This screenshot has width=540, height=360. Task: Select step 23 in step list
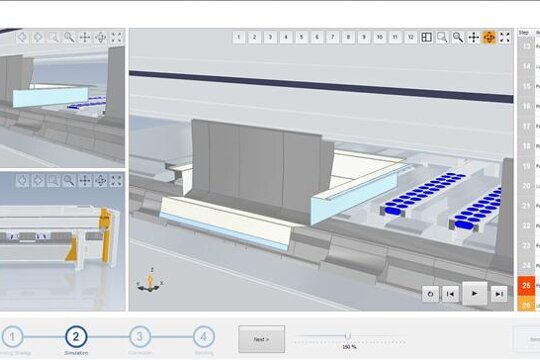(x=527, y=246)
